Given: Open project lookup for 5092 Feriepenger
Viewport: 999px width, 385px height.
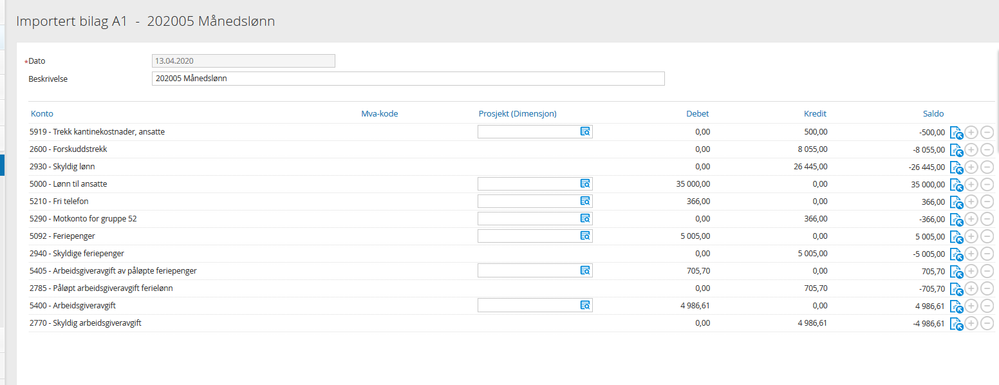Looking at the screenshot, I should pyautogui.click(x=586, y=236).
